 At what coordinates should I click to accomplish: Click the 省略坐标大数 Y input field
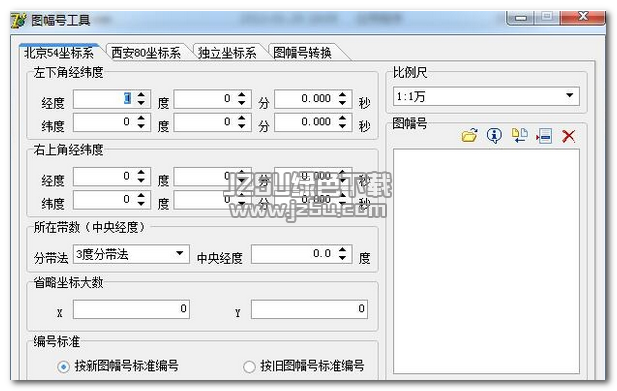[309, 309]
